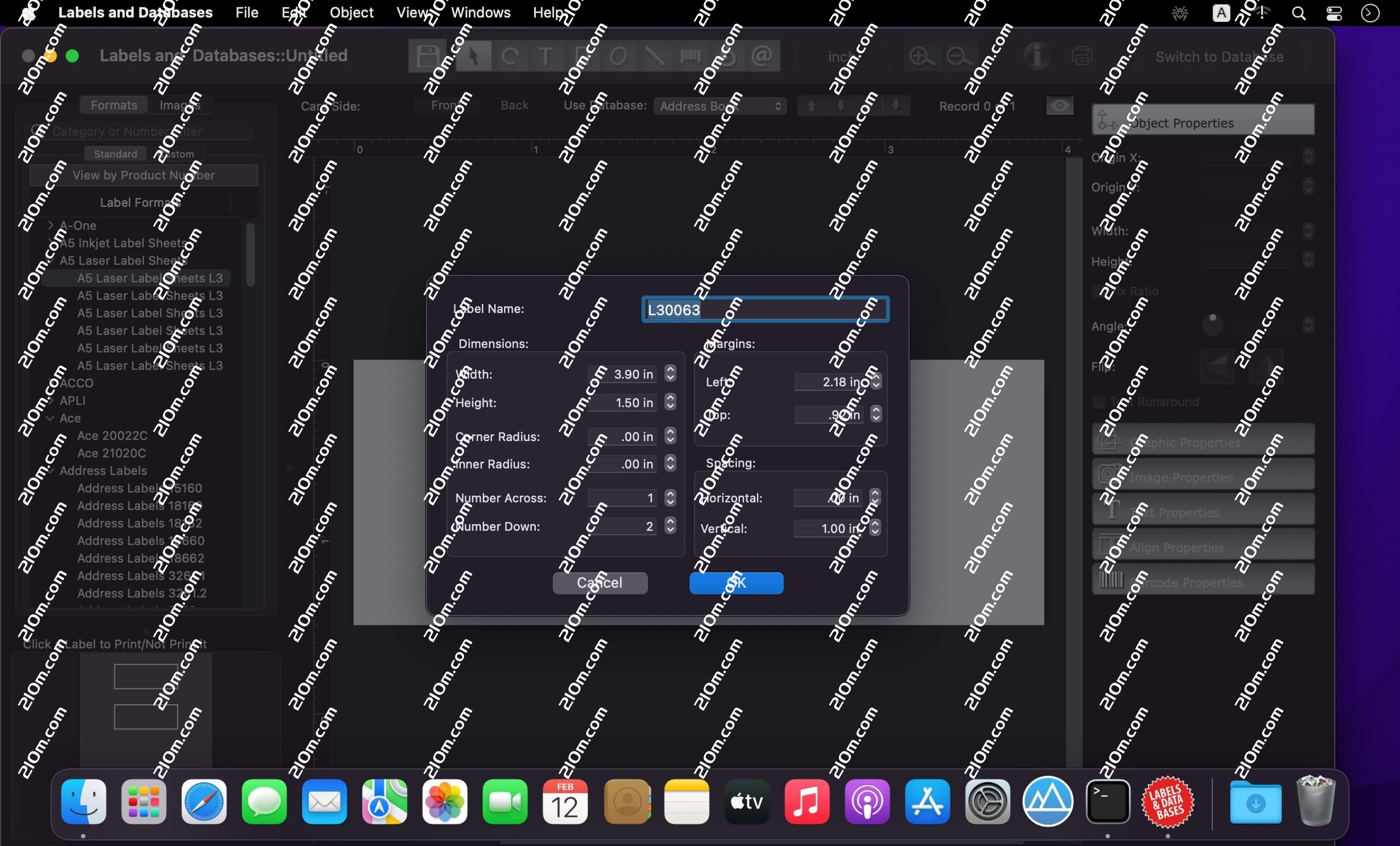Screen dimensions: 1400x846
Task: Open the Info icon in toolbar
Action: (1037, 56)
